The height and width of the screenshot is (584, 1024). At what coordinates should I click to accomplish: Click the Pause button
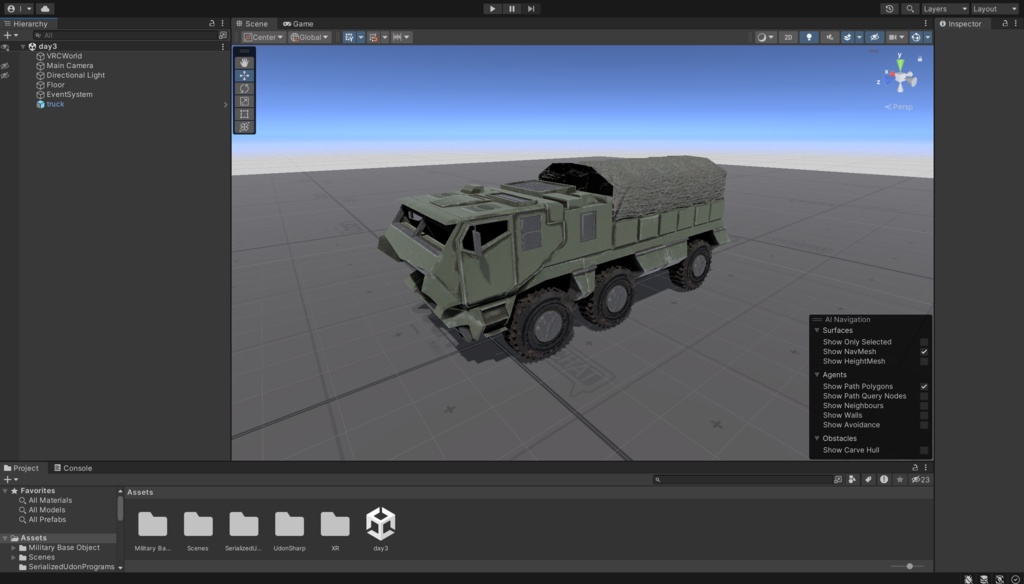pos(511,9)
